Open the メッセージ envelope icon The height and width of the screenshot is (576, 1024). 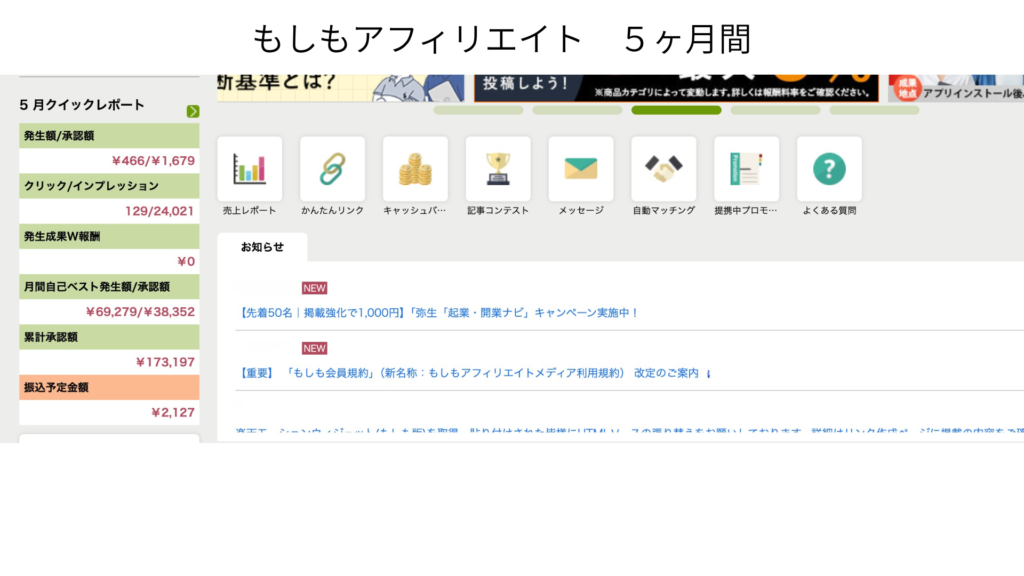[581, 169]
